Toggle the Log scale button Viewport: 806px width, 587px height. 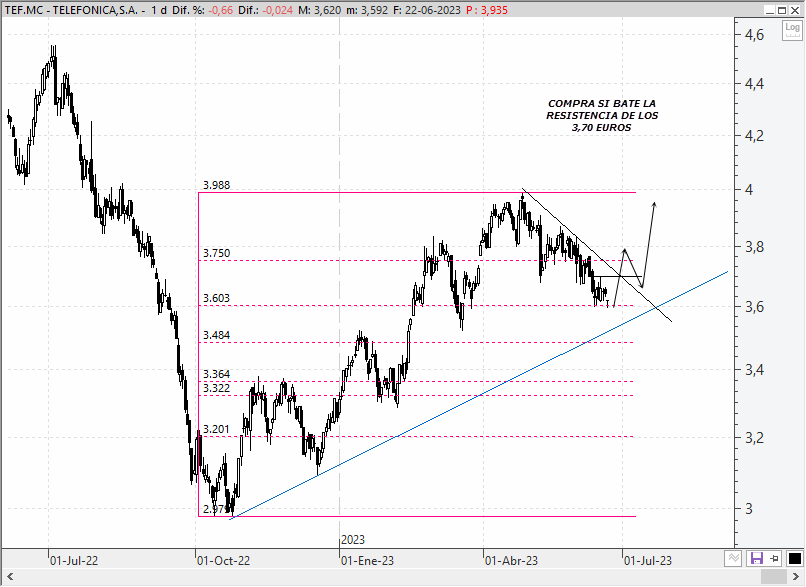tap(792, 30)
